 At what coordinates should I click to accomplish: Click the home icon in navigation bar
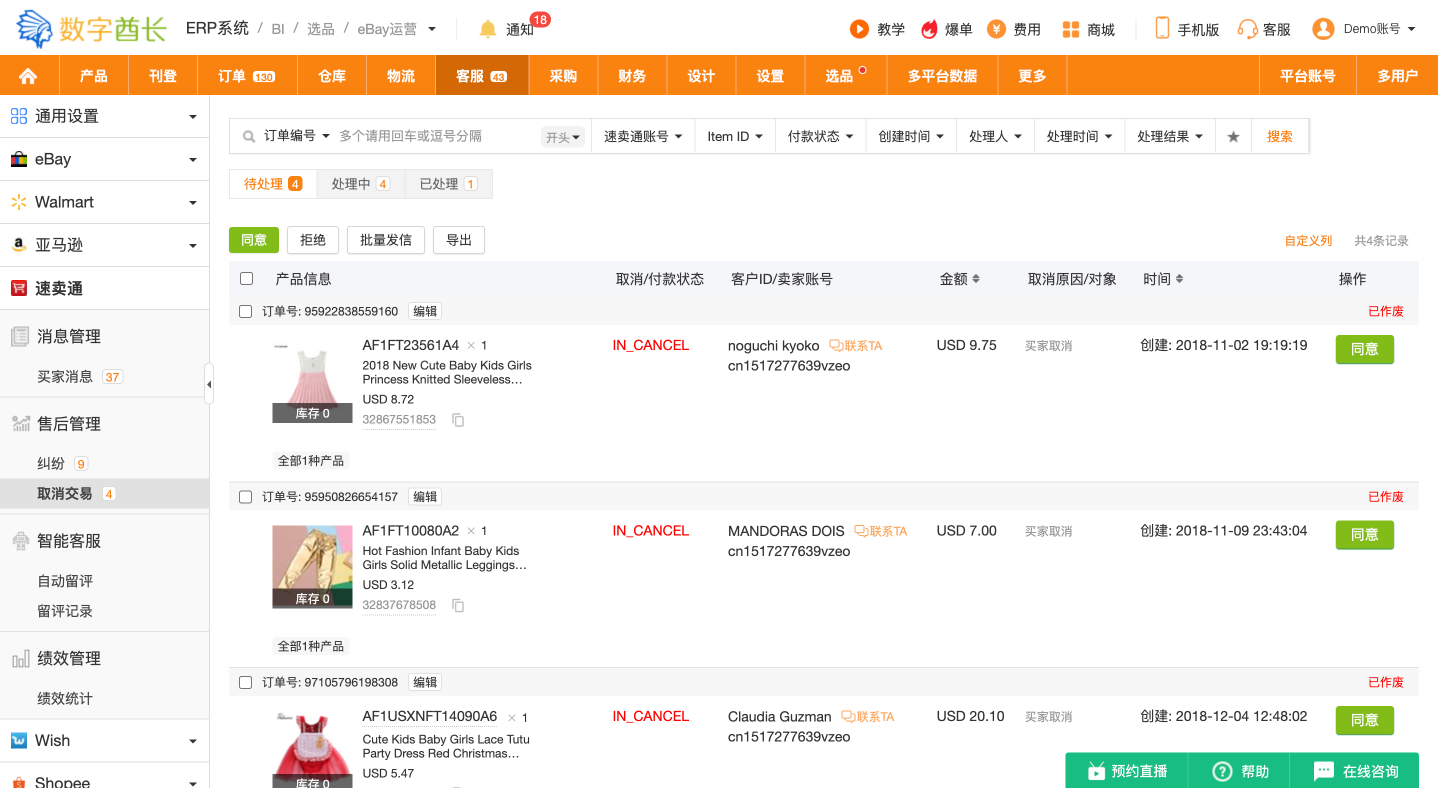pos(28,76)
